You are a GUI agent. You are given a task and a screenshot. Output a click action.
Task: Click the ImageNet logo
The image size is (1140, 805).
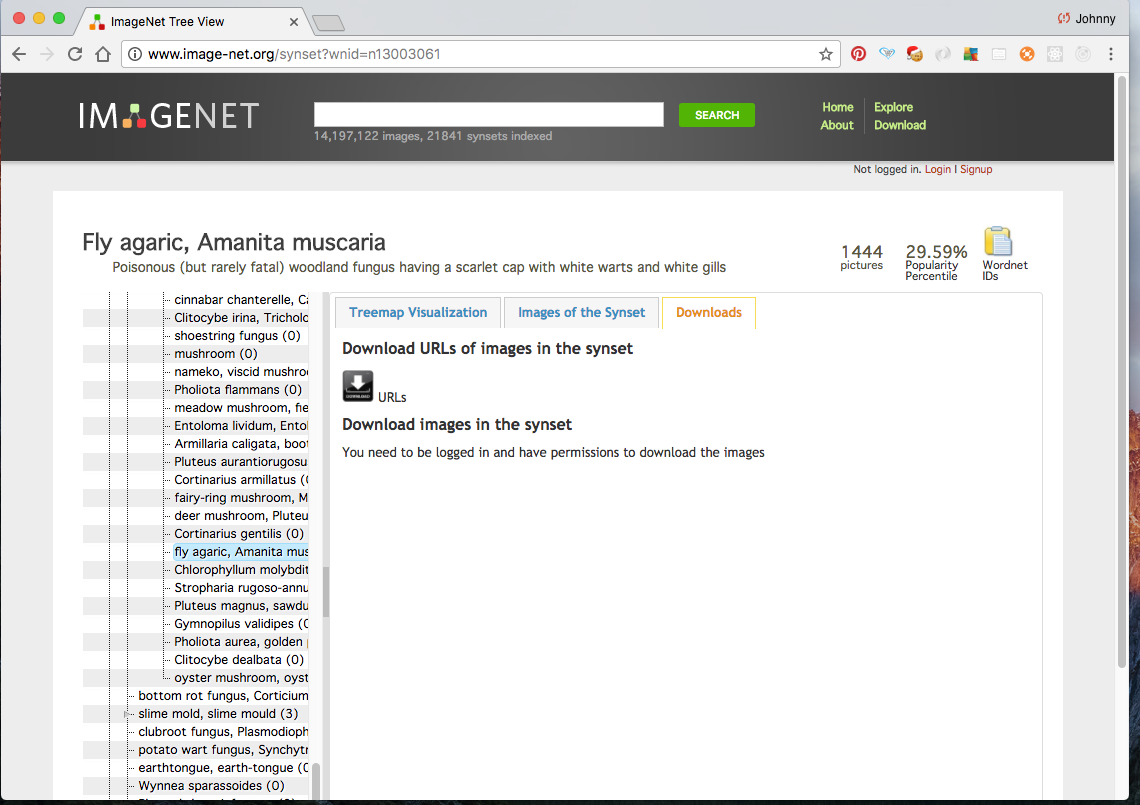pyautogui.click(x=169, y=116)
